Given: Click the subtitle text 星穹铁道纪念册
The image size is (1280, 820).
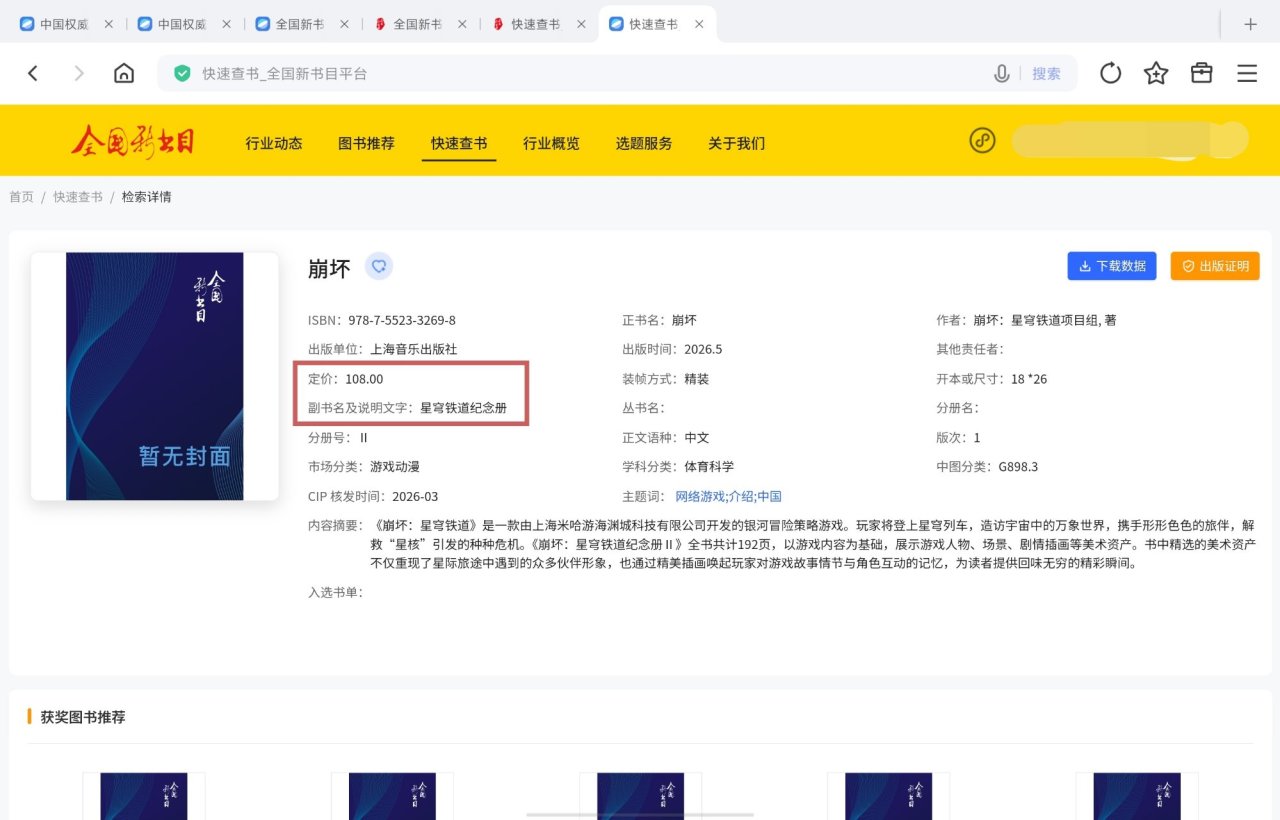Looking at the screenshot, I should (463, 408).
